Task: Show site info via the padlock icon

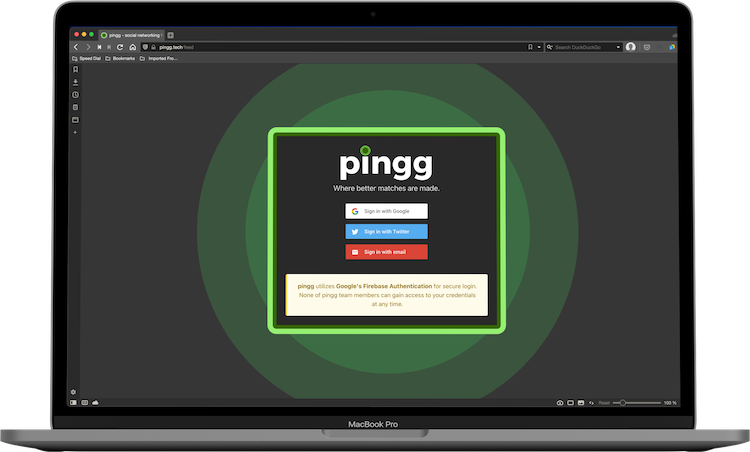Action: pos(154,47)
